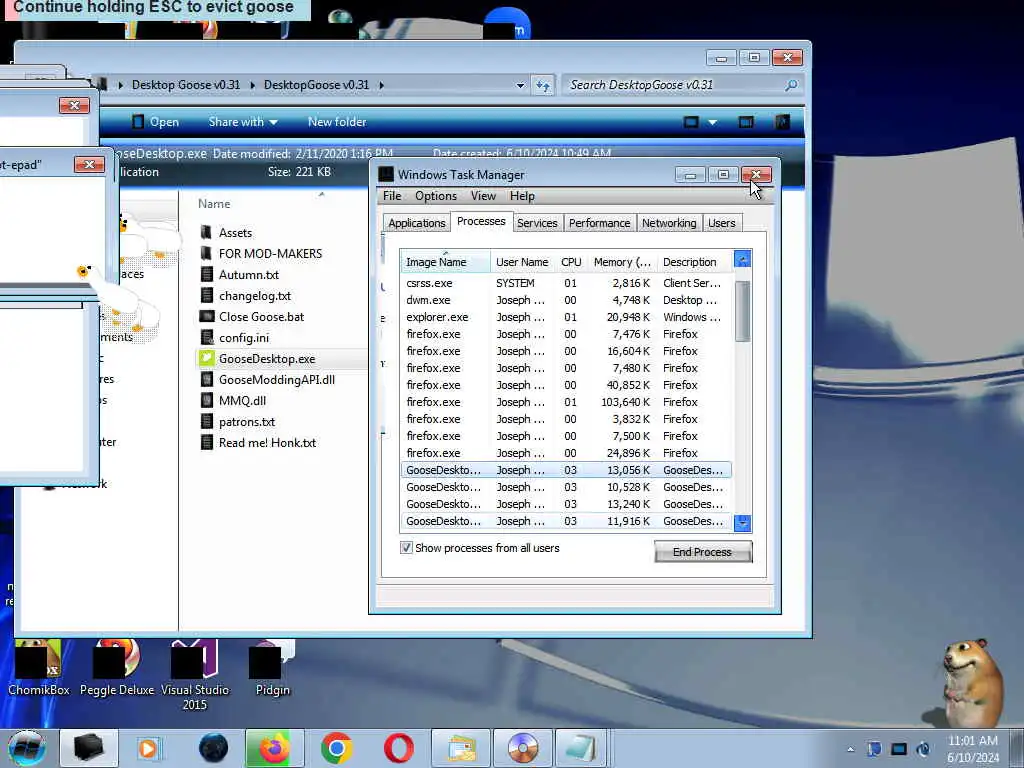Sort processes by User Name column
Viewport: 1024px width, 768px height.
(522, 262)
